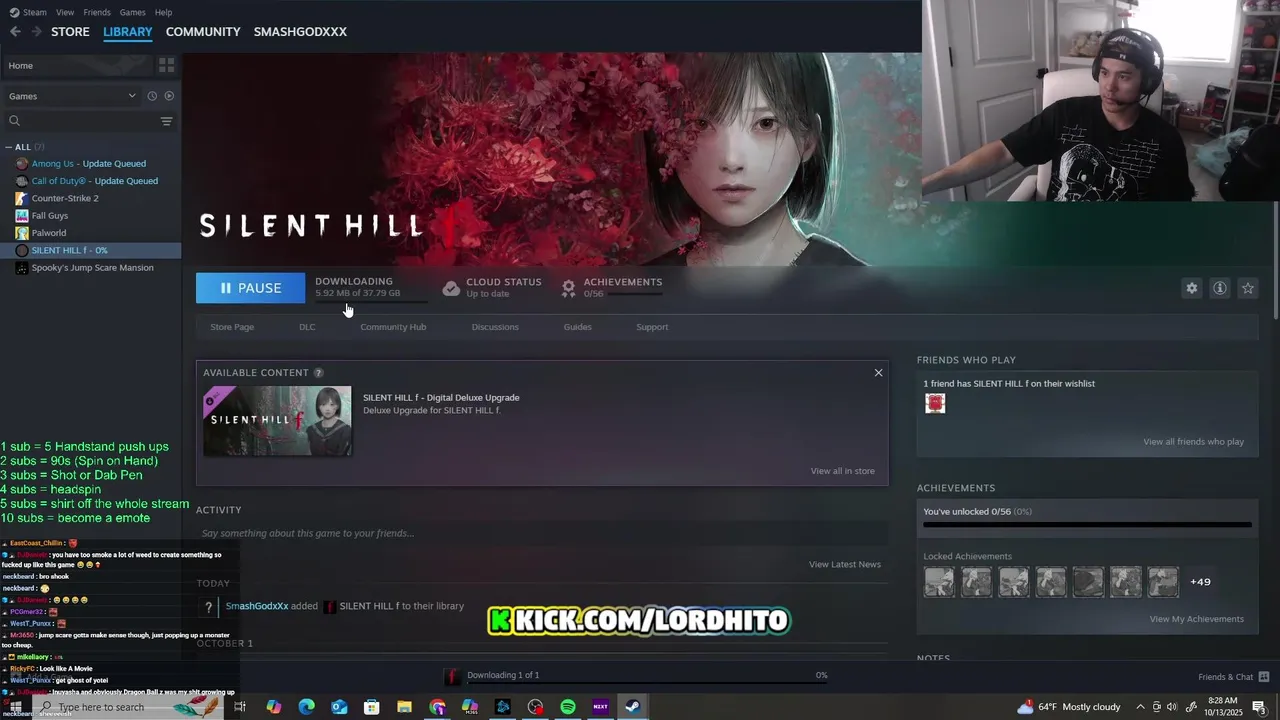This screenshot has width=1280, height=720.
Task: Open the Help menu
Action: pos(164,12)
